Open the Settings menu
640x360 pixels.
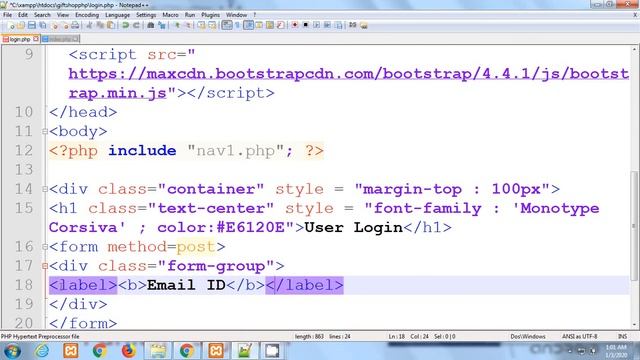click(146, 15)
